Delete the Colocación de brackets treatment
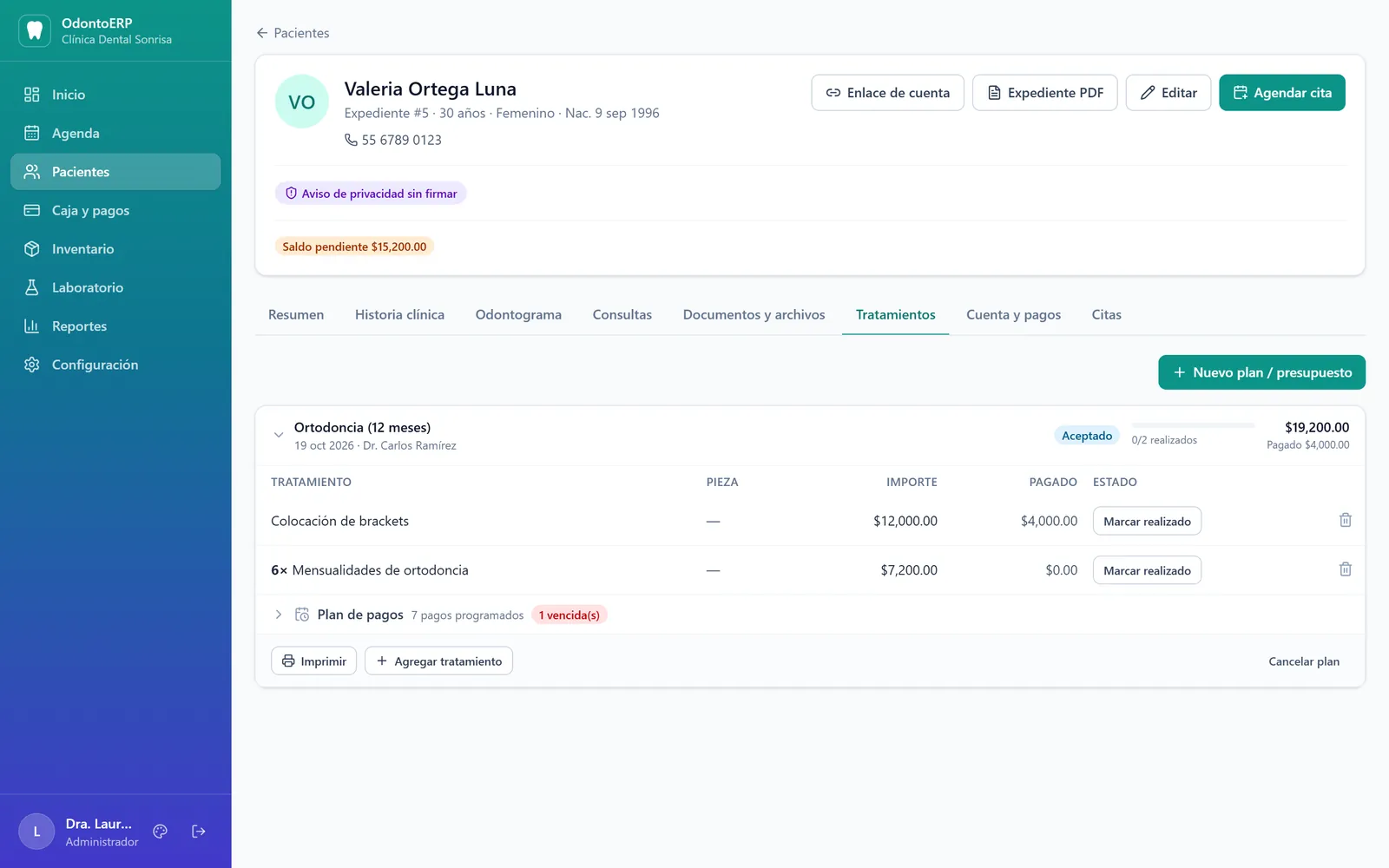 point(1345,521)
